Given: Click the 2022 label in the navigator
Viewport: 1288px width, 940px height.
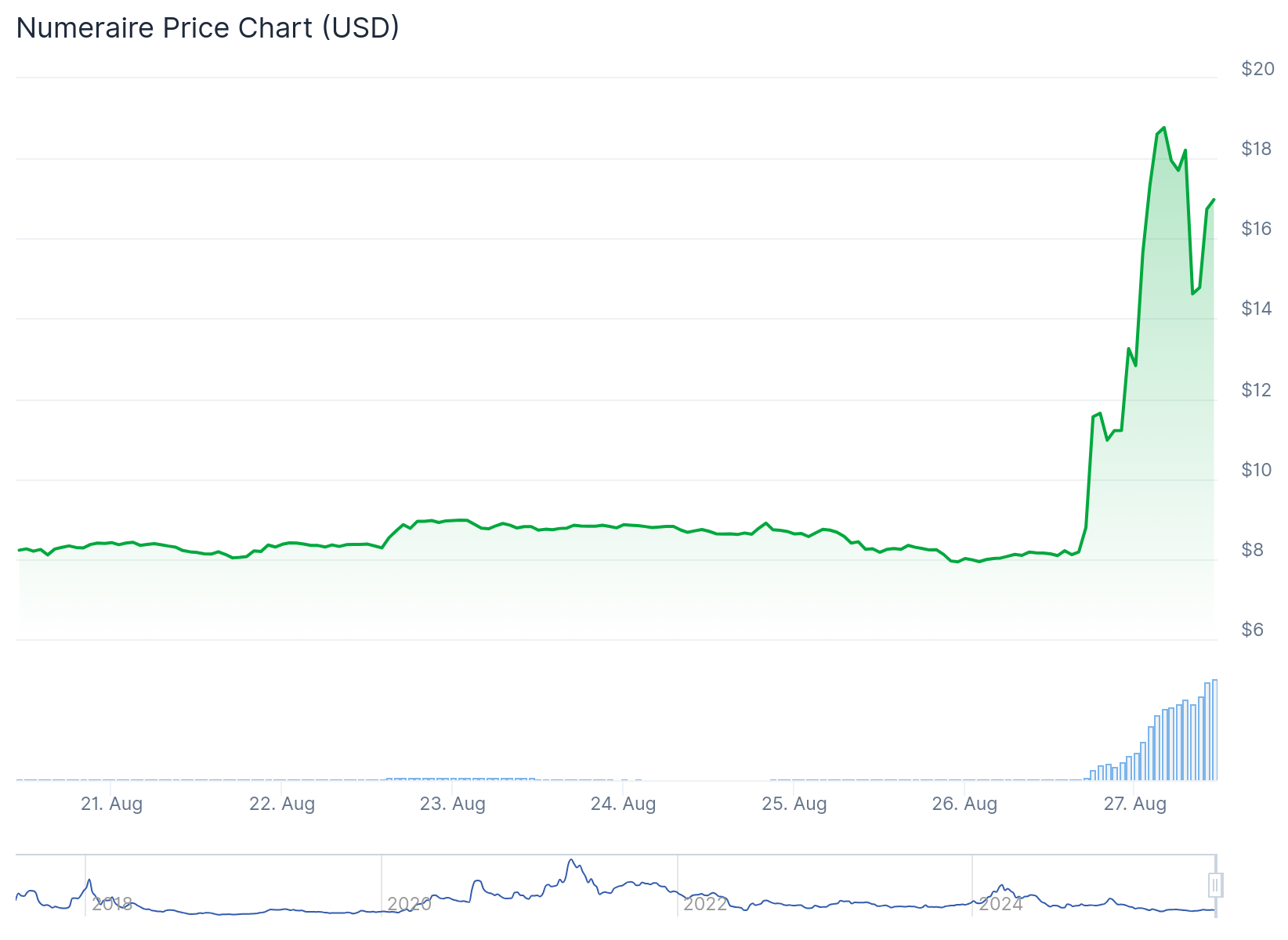Looking at the screenshot, I should pos(705,904).
